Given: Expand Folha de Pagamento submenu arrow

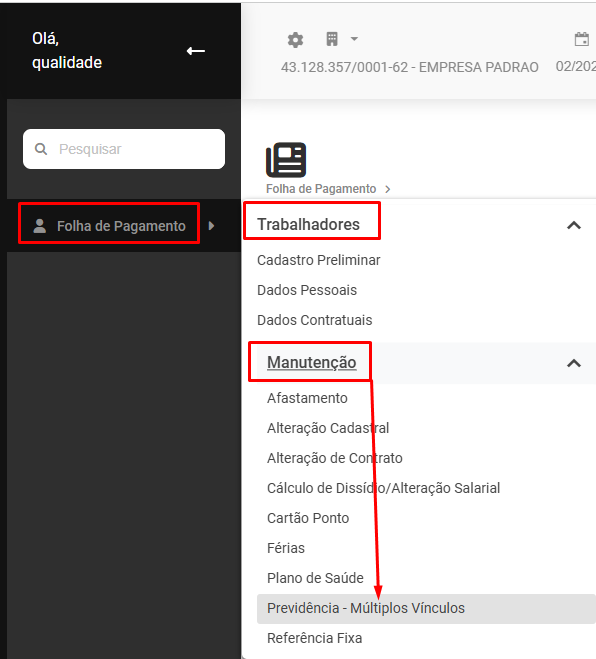Looking at the screenshot, I should pos(211,226).
